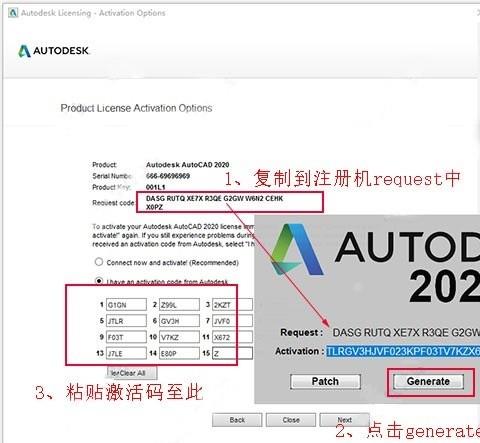Click activation field 6 containing GV3H
Viewport: 480px width, 443px height.
click(x=179, y=321)
